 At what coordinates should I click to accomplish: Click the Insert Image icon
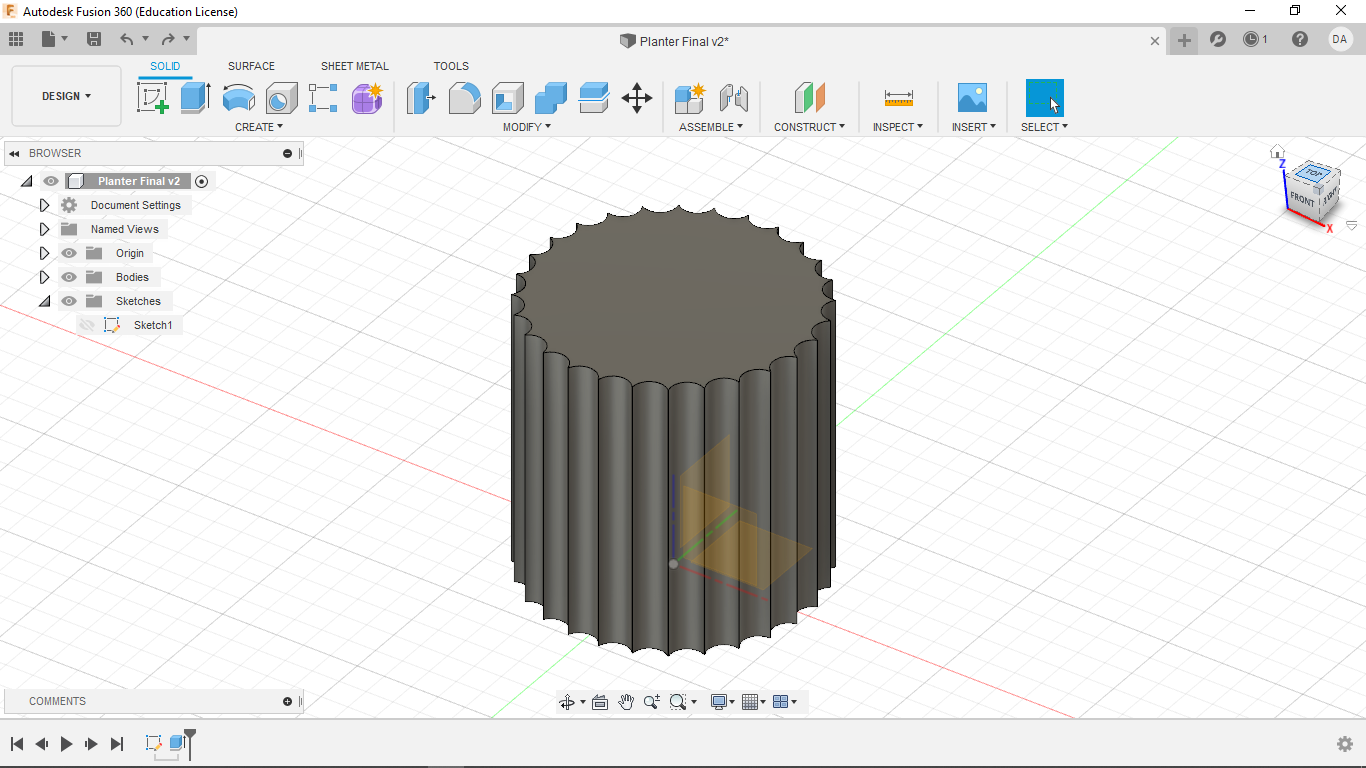coord(972,98)
